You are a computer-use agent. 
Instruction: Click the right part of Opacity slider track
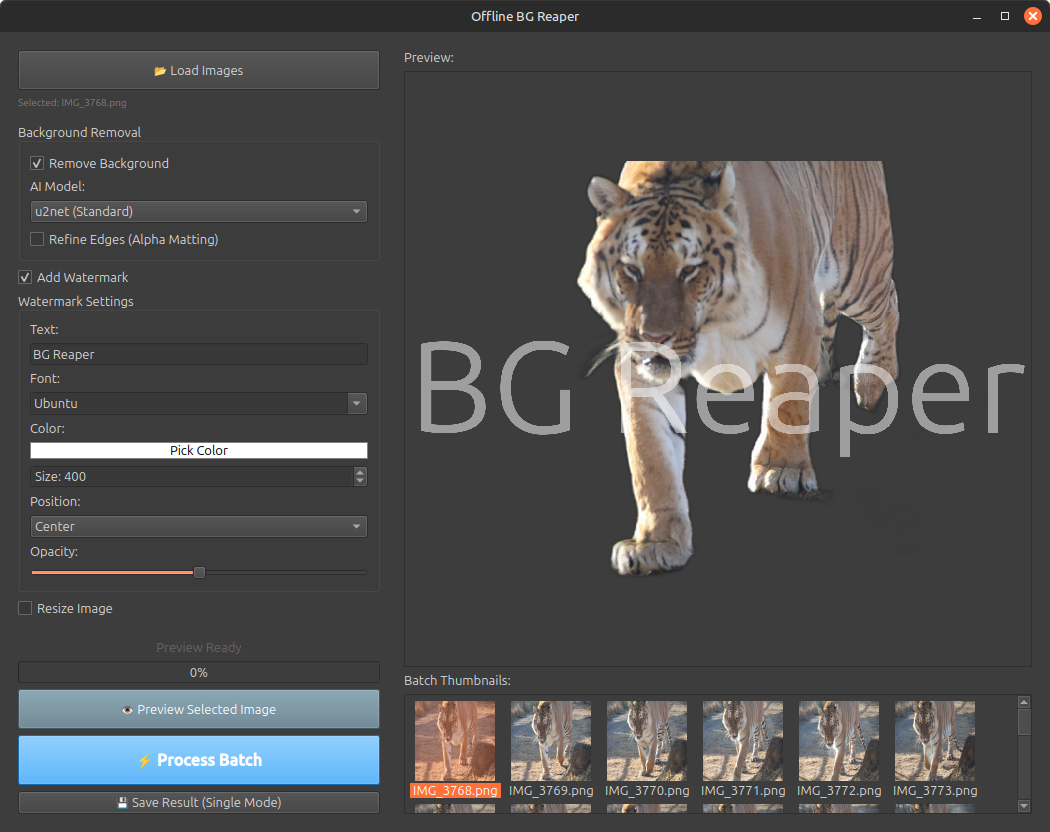[x=286, y=573]
